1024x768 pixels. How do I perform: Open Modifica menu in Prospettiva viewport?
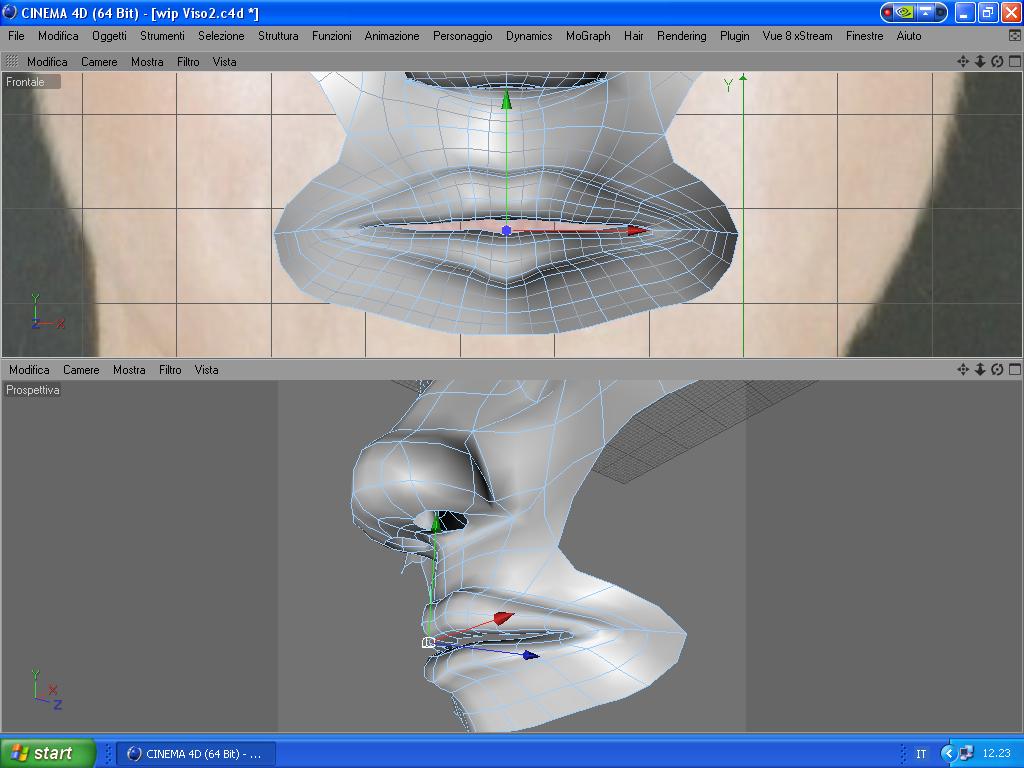[x=29, y=370]
